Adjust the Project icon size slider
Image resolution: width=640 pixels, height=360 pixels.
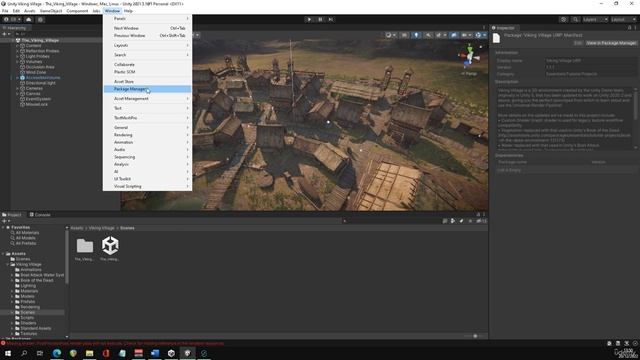click(x=475, y=336)
